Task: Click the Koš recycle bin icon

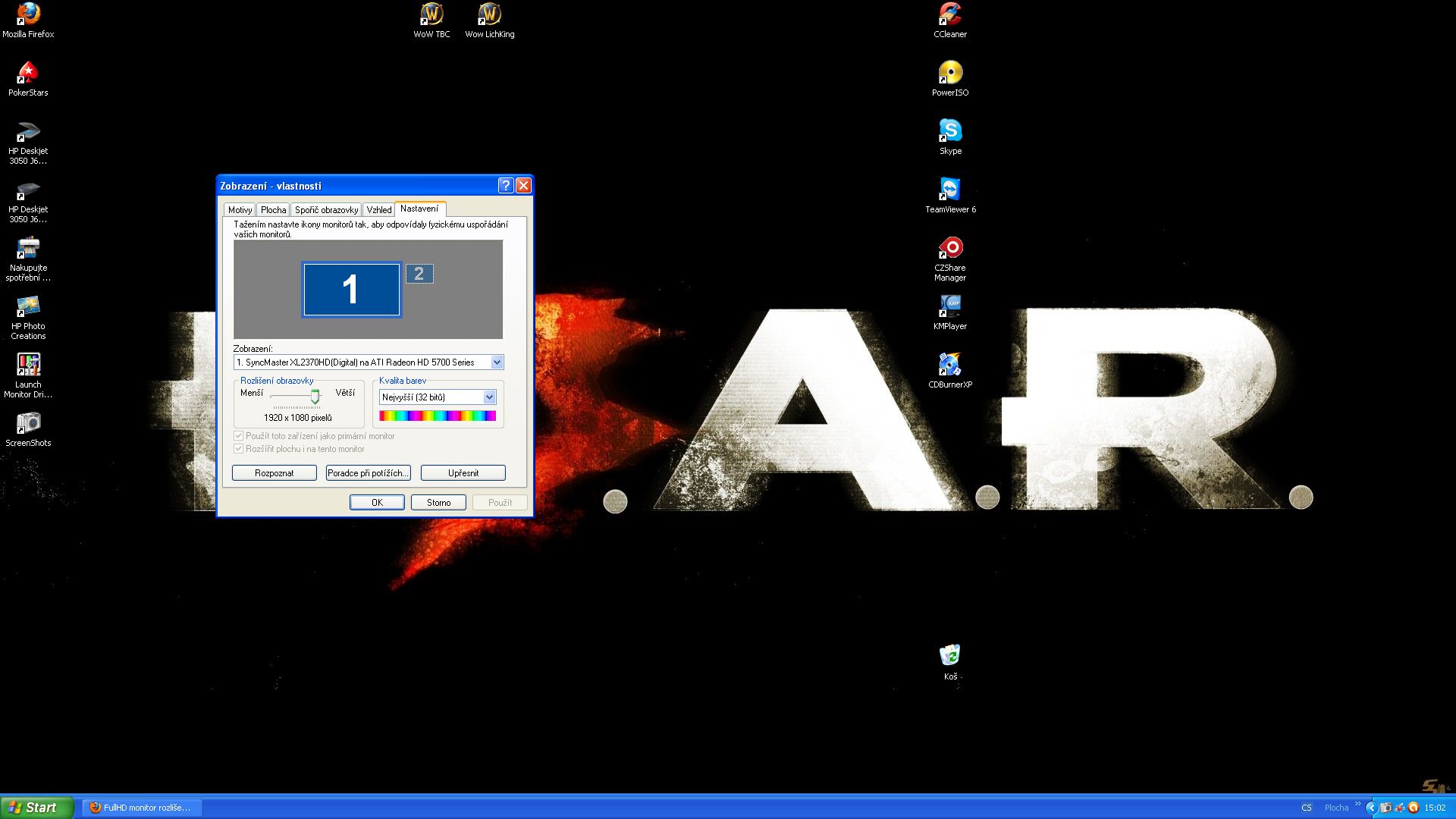Action: pos(950,656)
